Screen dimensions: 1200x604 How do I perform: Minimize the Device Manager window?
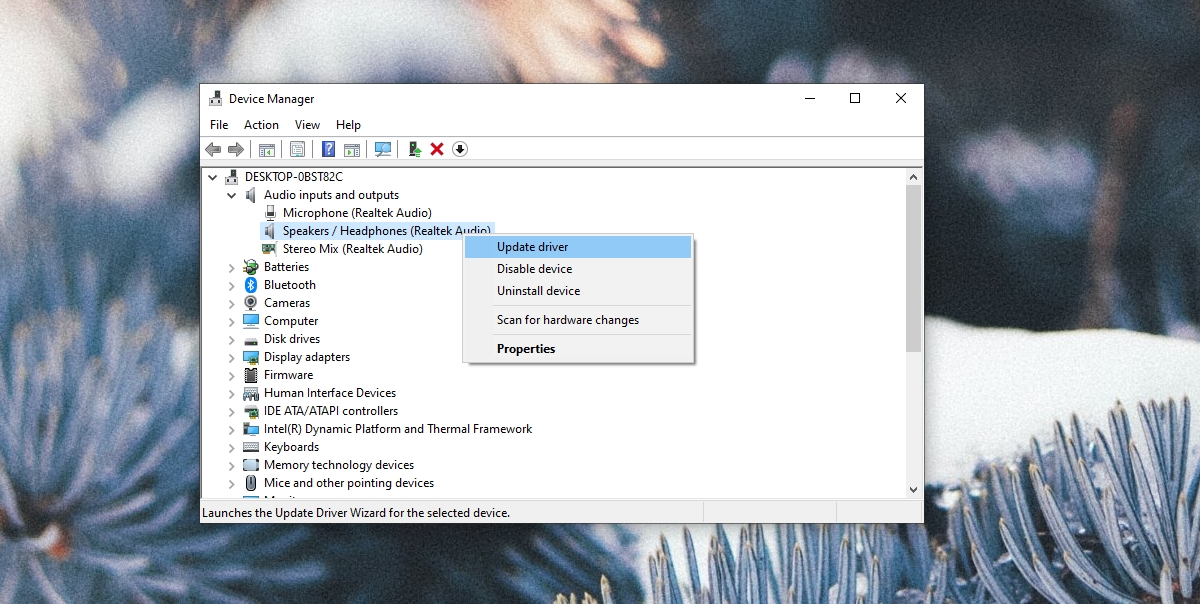tap(809, 98)
